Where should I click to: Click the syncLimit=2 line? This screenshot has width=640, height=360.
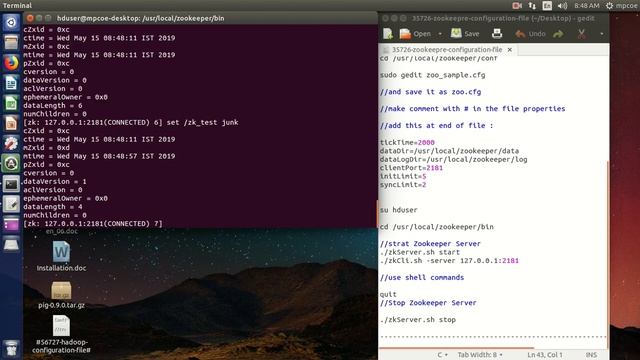(403, 184)
